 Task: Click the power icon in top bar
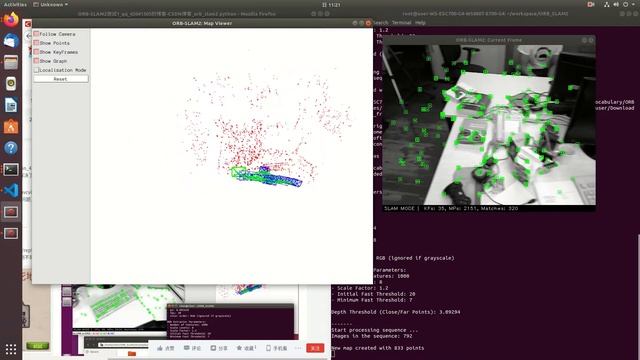coord(625,4)
